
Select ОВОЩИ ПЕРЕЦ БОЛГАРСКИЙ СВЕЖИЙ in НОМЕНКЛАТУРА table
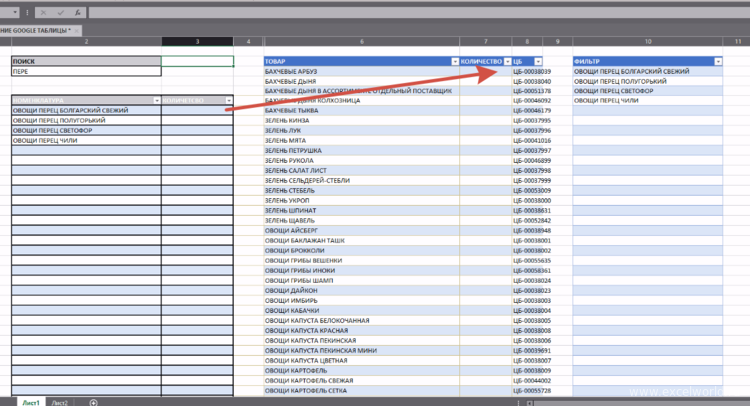[86, 110]
